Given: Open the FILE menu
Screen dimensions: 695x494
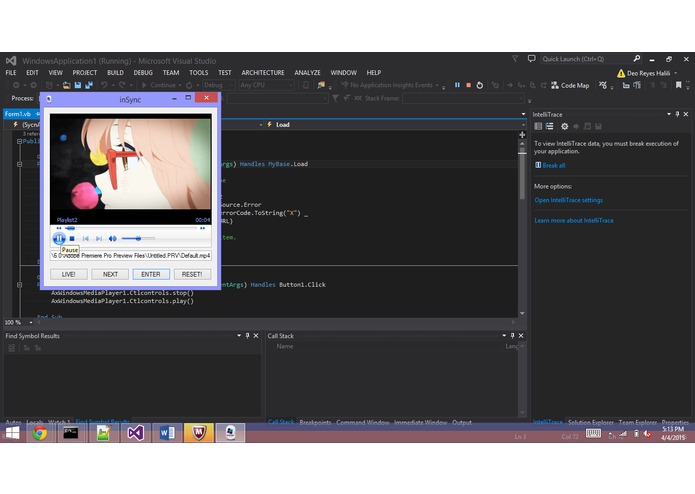Looking at the screenshot, I should (11, 73).
